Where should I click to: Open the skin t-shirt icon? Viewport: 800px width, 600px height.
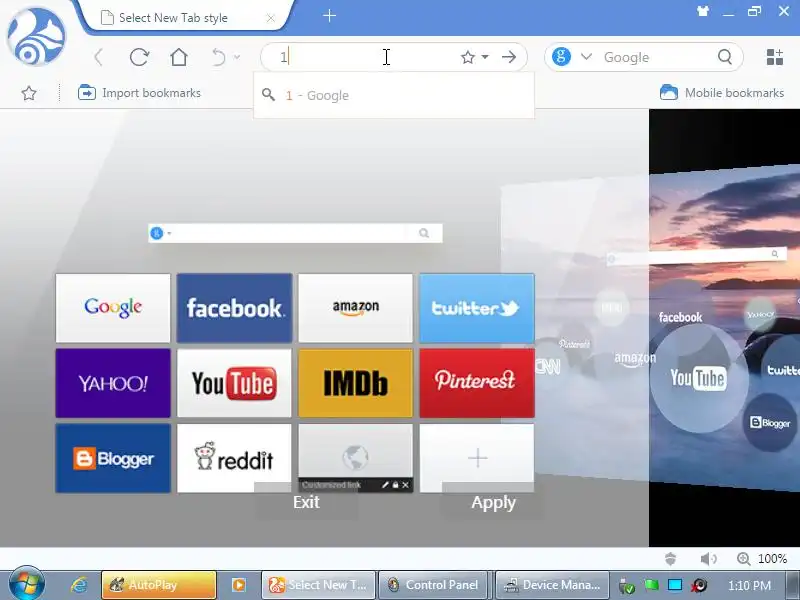click(x=703, y=11)
